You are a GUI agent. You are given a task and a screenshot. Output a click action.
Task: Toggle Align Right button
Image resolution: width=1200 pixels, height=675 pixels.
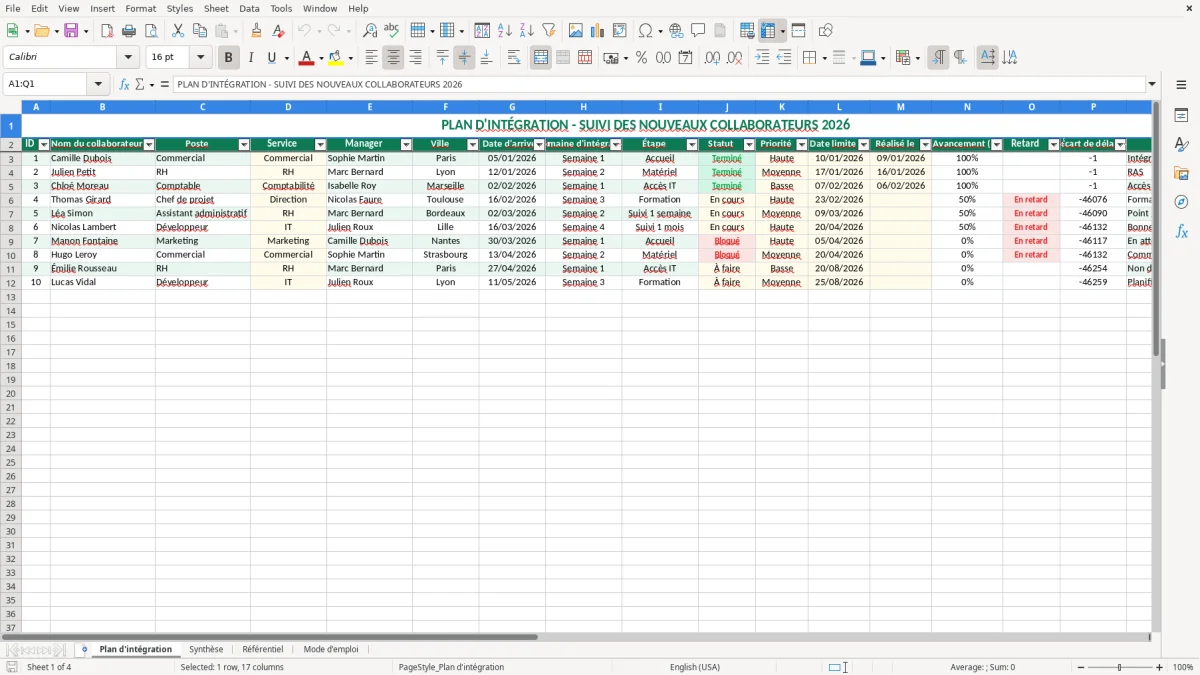coord(416,58)
